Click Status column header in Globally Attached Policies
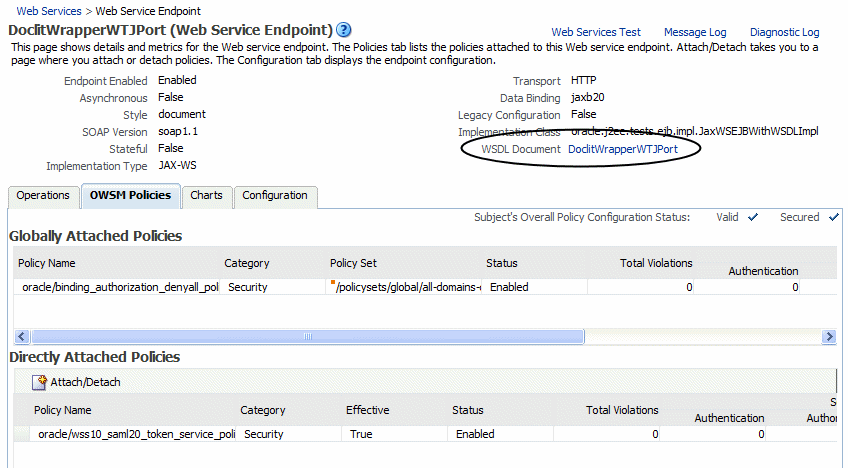Image resolution: width=848 pixels, height=468 pixels. [x=501, y=263]
